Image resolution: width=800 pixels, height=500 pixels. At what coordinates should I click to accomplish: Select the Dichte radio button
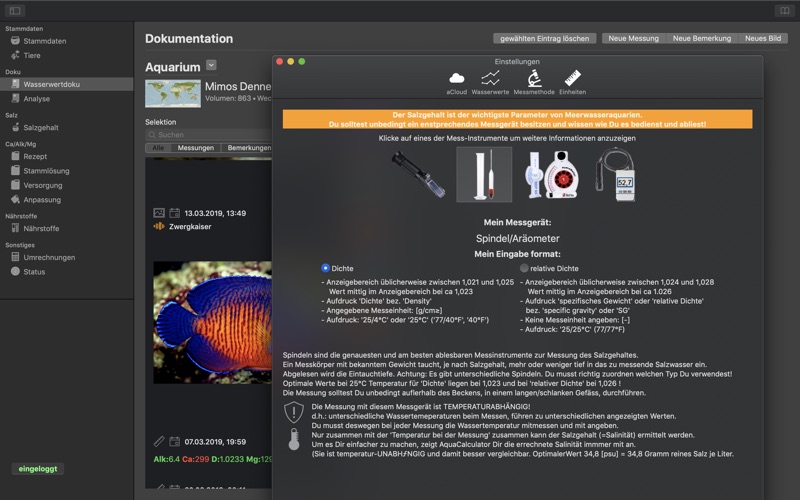tap(326, 268)
